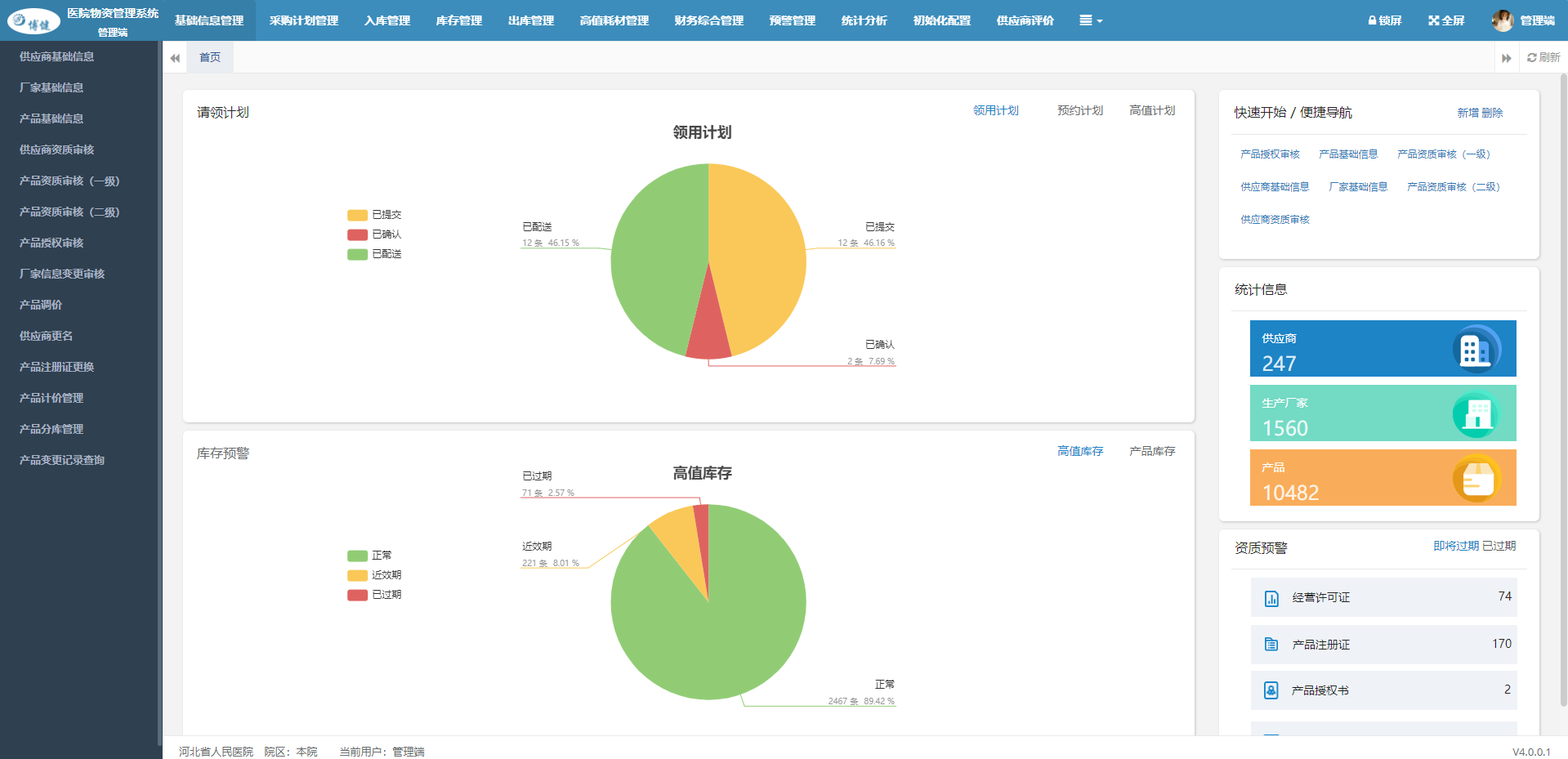Click the supplier building icon
This screenshot has width=1568, height=759.
(1476, 349)
